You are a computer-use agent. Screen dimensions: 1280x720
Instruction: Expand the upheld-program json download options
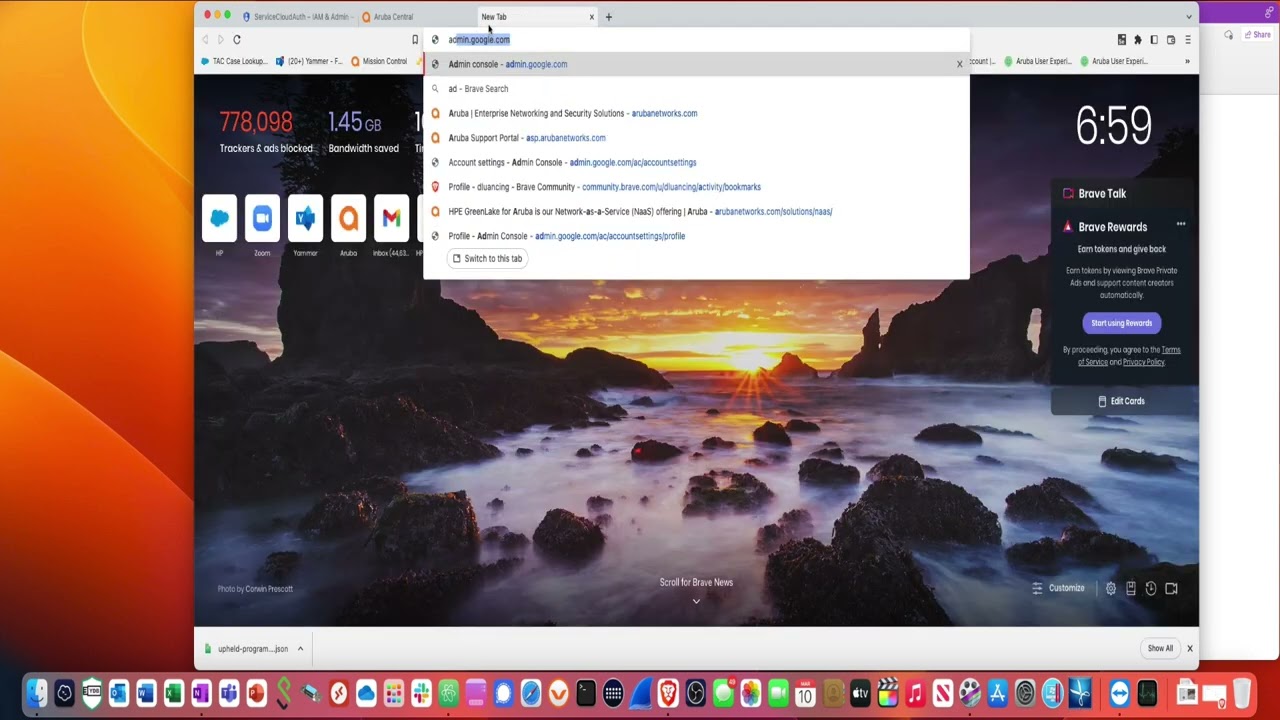click(x=300, y=649)
